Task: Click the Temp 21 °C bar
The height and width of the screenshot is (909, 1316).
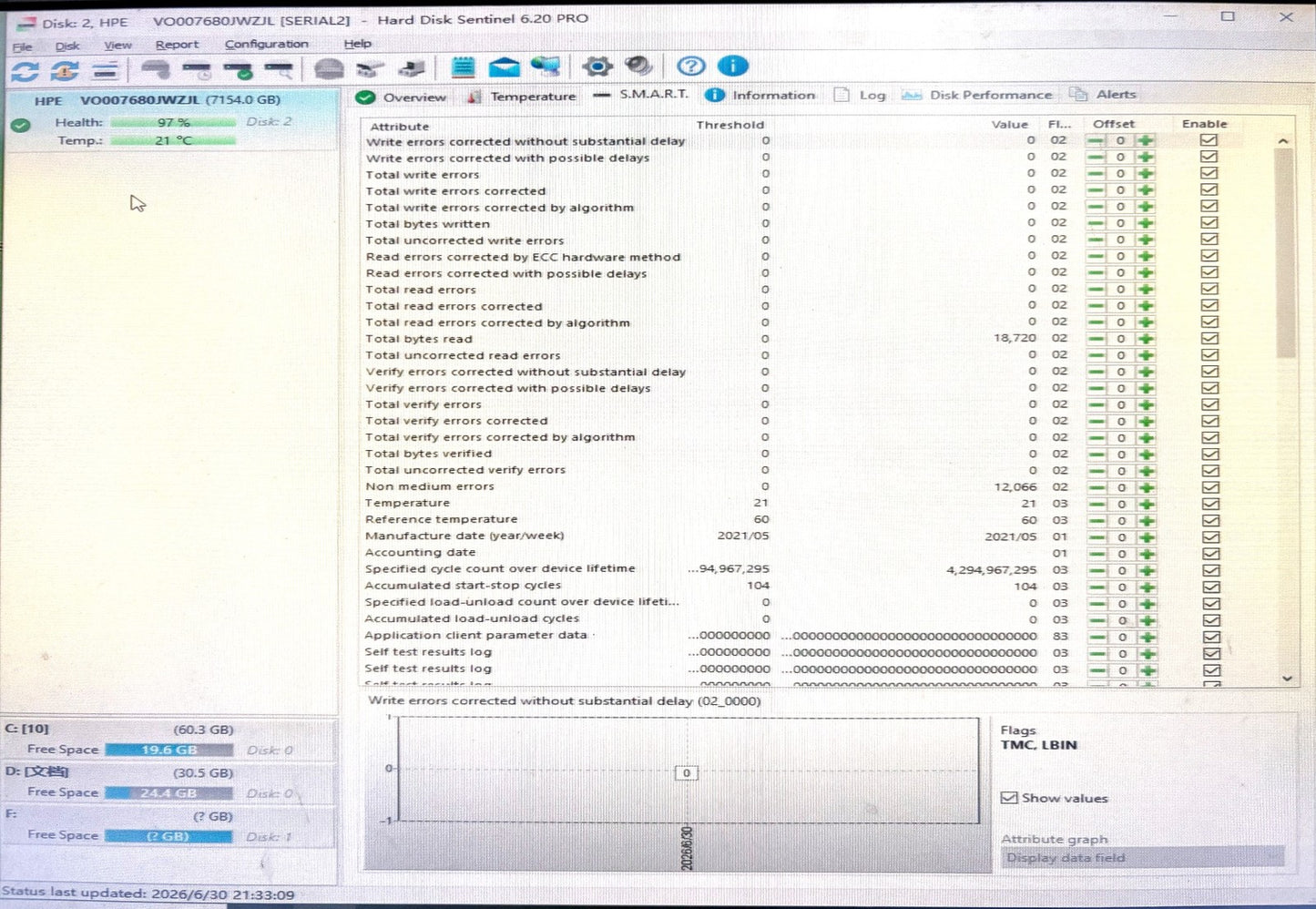Action: 173,140
